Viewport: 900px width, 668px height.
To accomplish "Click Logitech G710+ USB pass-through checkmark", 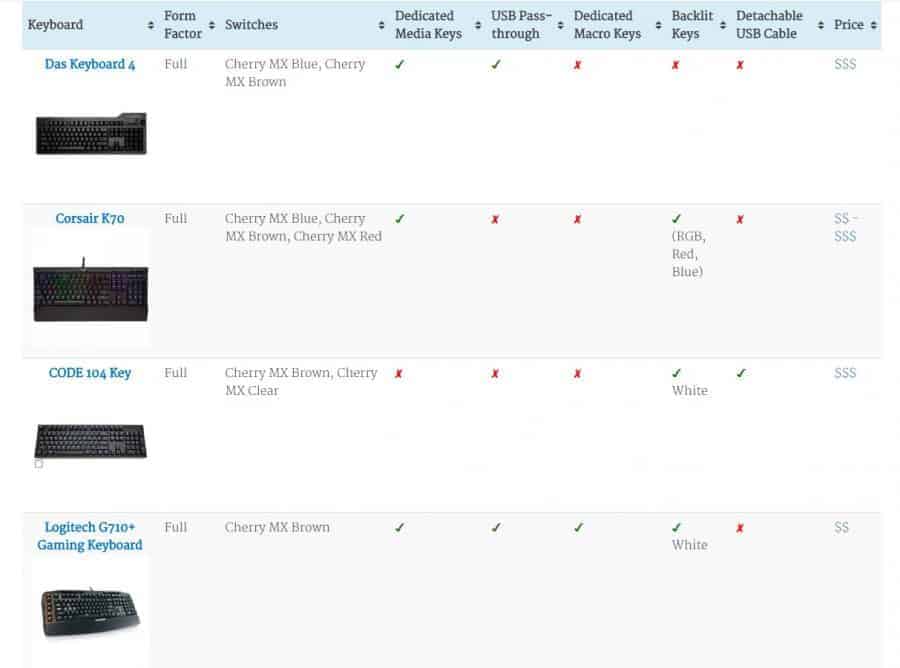I will (x=496, y=527).
